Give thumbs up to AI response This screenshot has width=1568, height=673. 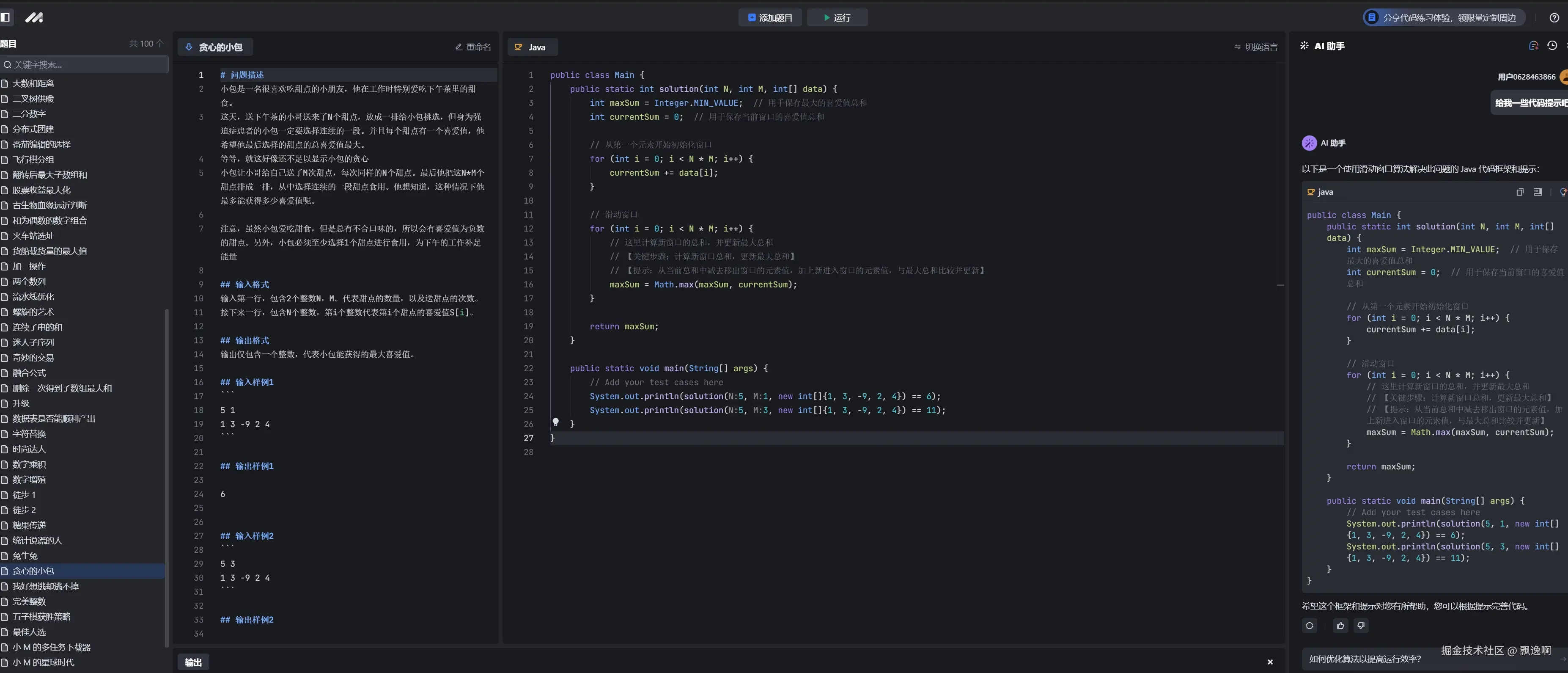pos(1340,626)
